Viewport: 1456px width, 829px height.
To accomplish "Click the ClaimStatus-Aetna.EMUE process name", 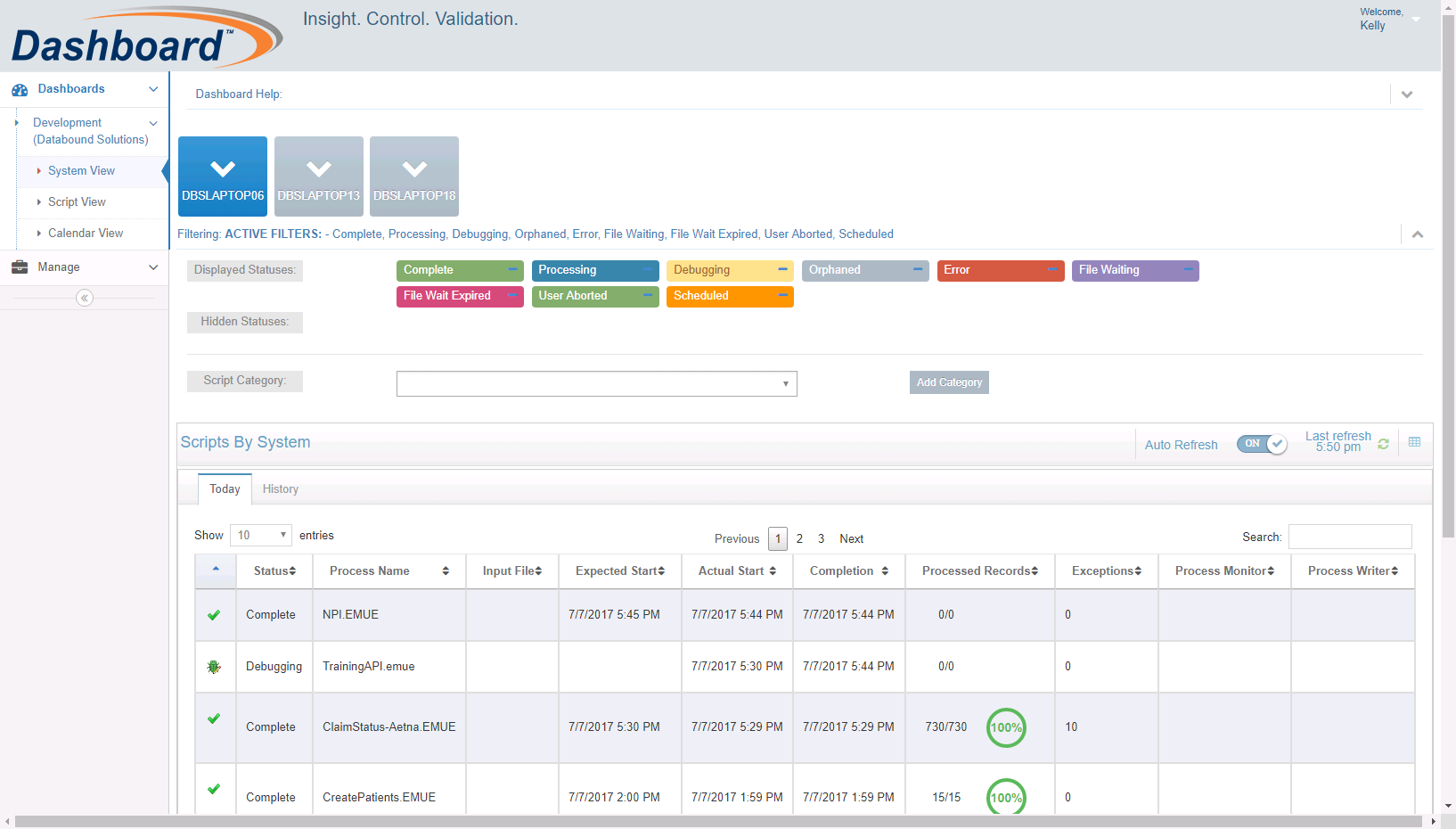I will click(389, 727).
